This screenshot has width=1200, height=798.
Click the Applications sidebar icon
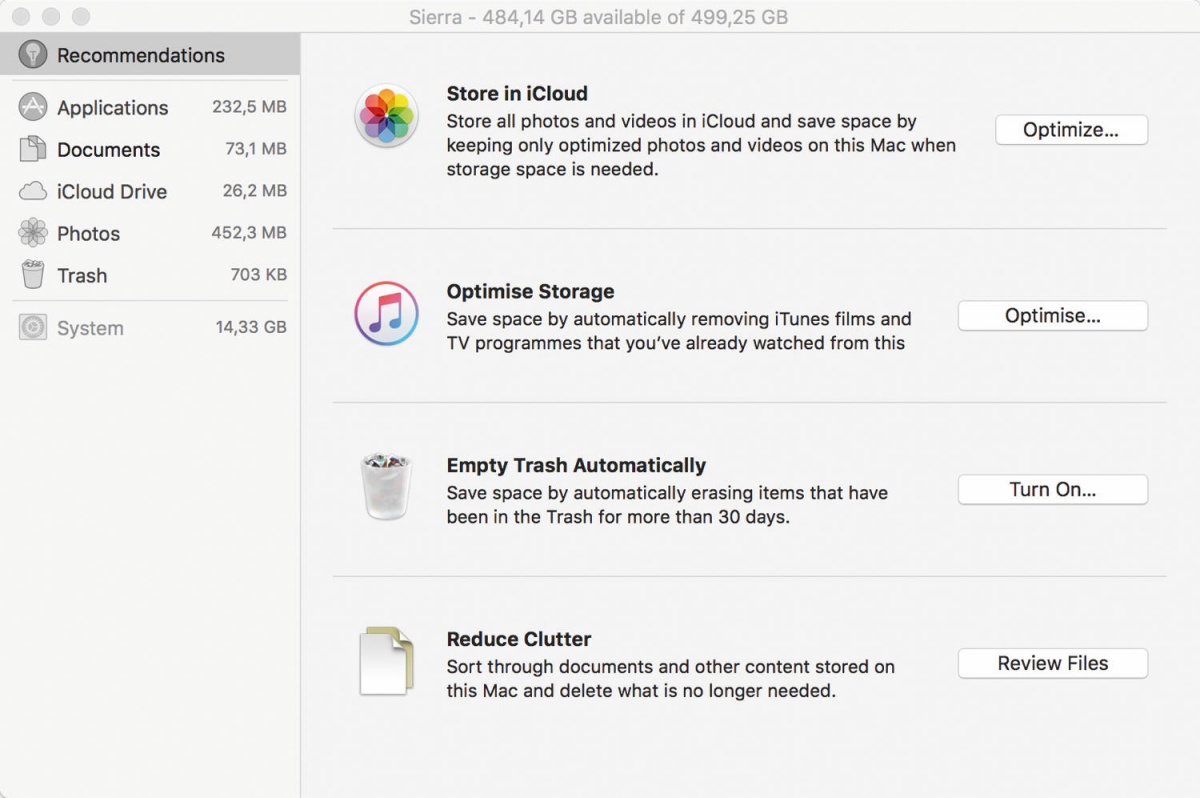pyautogui.click(x=33, y=107)
